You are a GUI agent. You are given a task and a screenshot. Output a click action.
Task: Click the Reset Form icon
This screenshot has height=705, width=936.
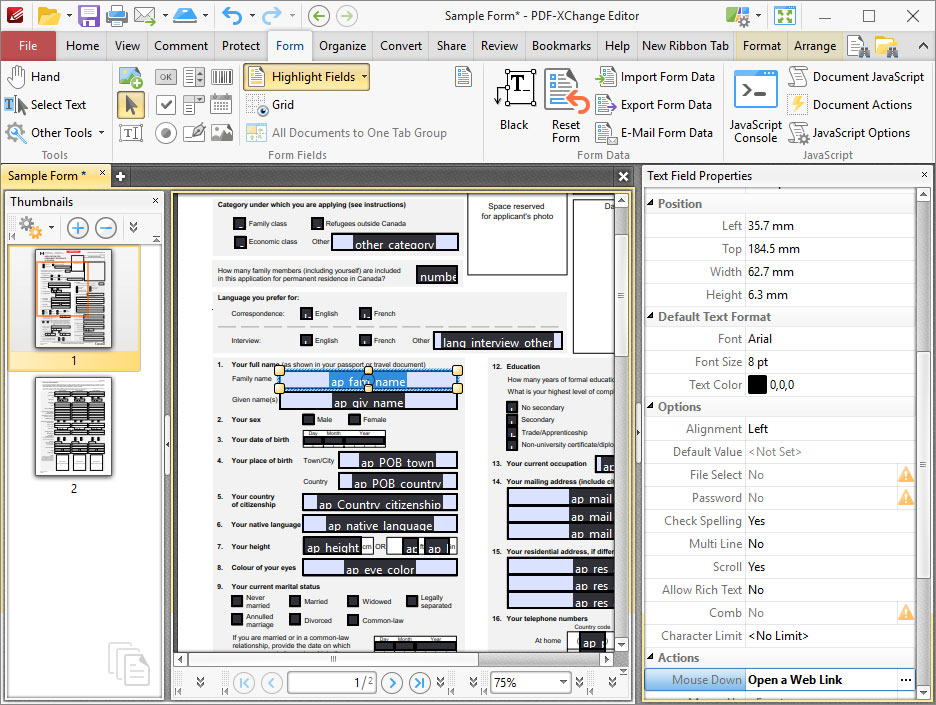click(x=566, y=106)
